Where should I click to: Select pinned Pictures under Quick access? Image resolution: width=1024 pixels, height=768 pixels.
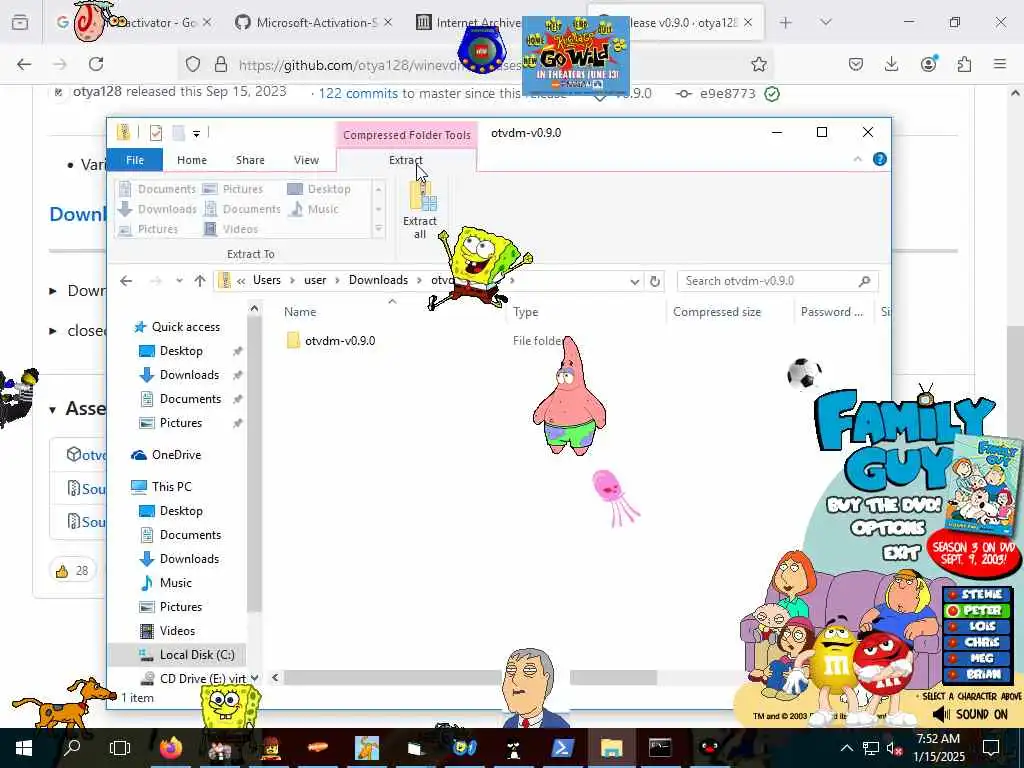181,423
